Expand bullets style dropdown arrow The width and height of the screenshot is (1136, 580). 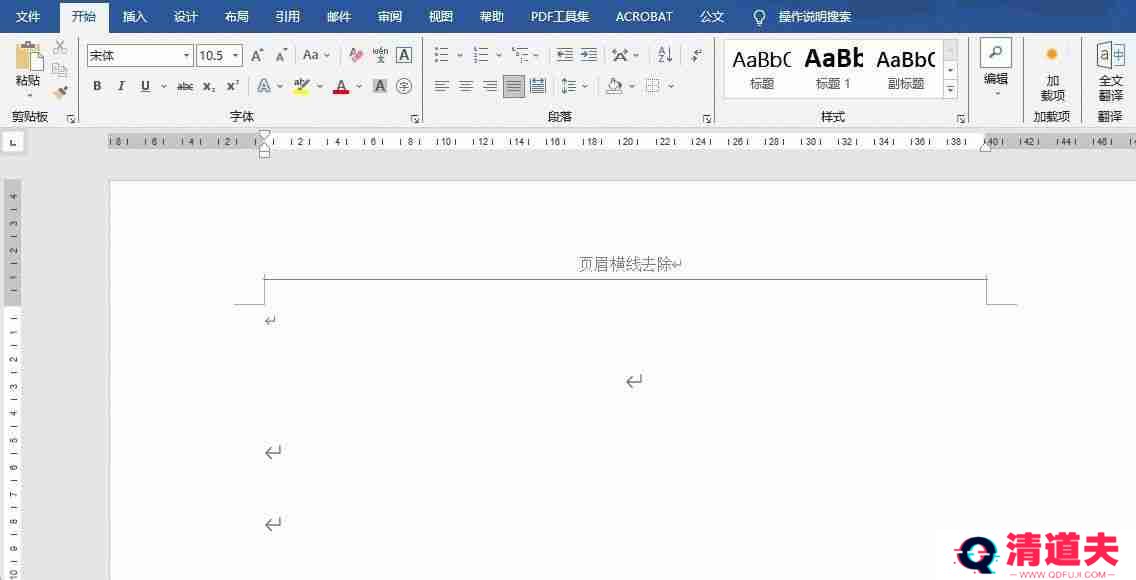pyautogui.click(x=459, y=55)
